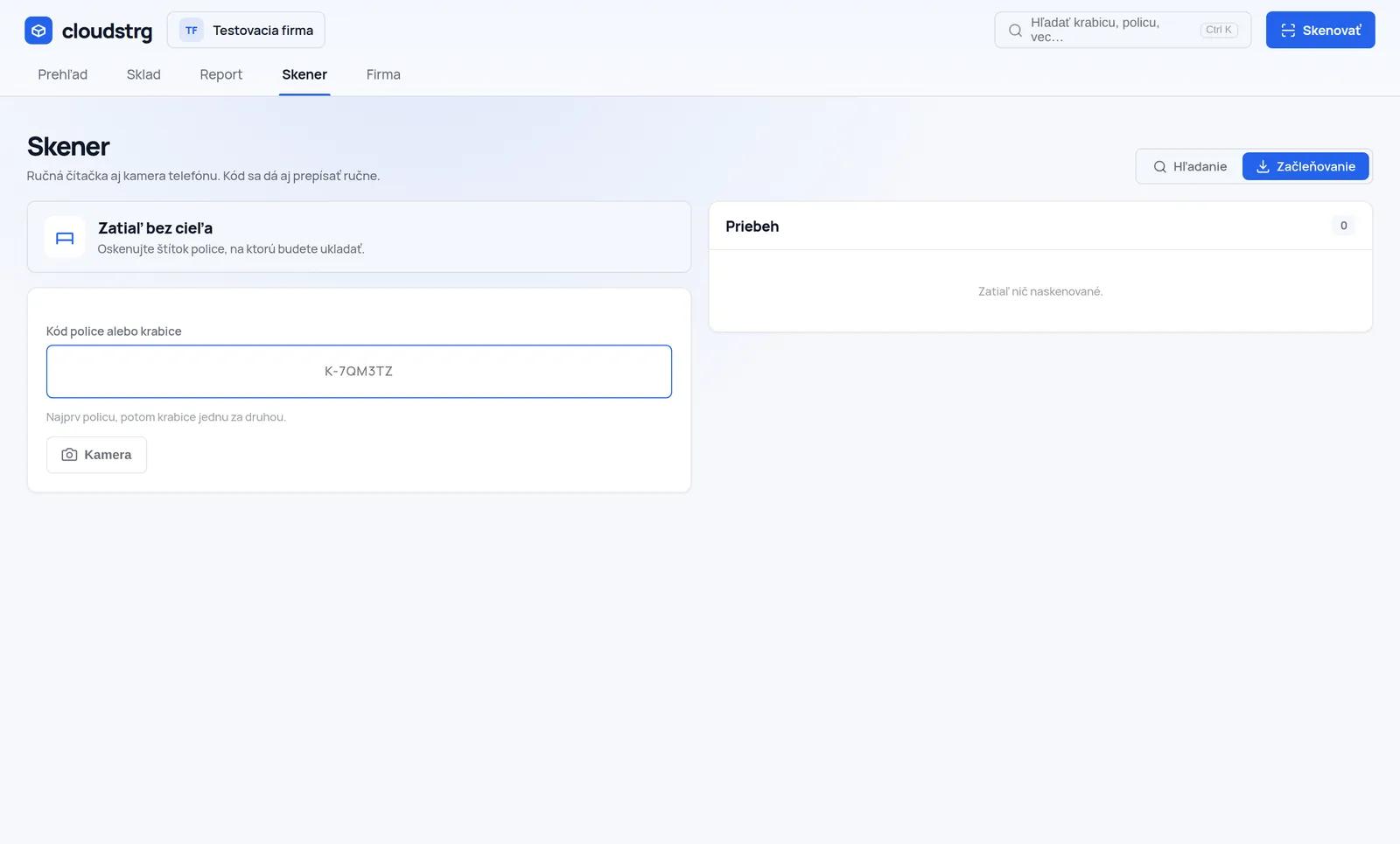Screen dimensions: 1400x844
Task: Click the Priebeh panel heading
Action: tap(752, 227)
